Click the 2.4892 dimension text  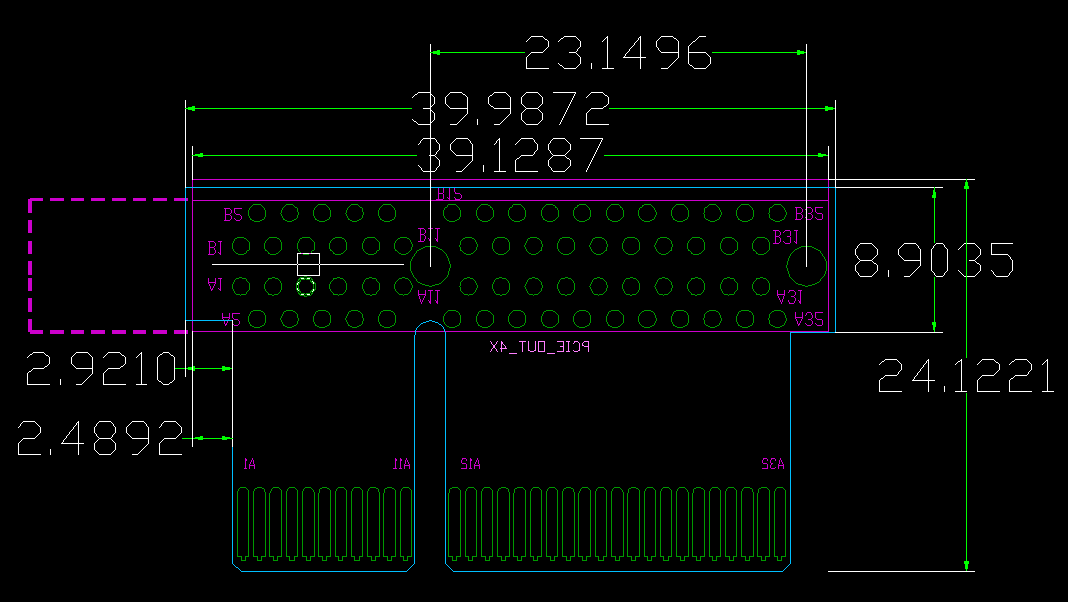pos(101,438)
